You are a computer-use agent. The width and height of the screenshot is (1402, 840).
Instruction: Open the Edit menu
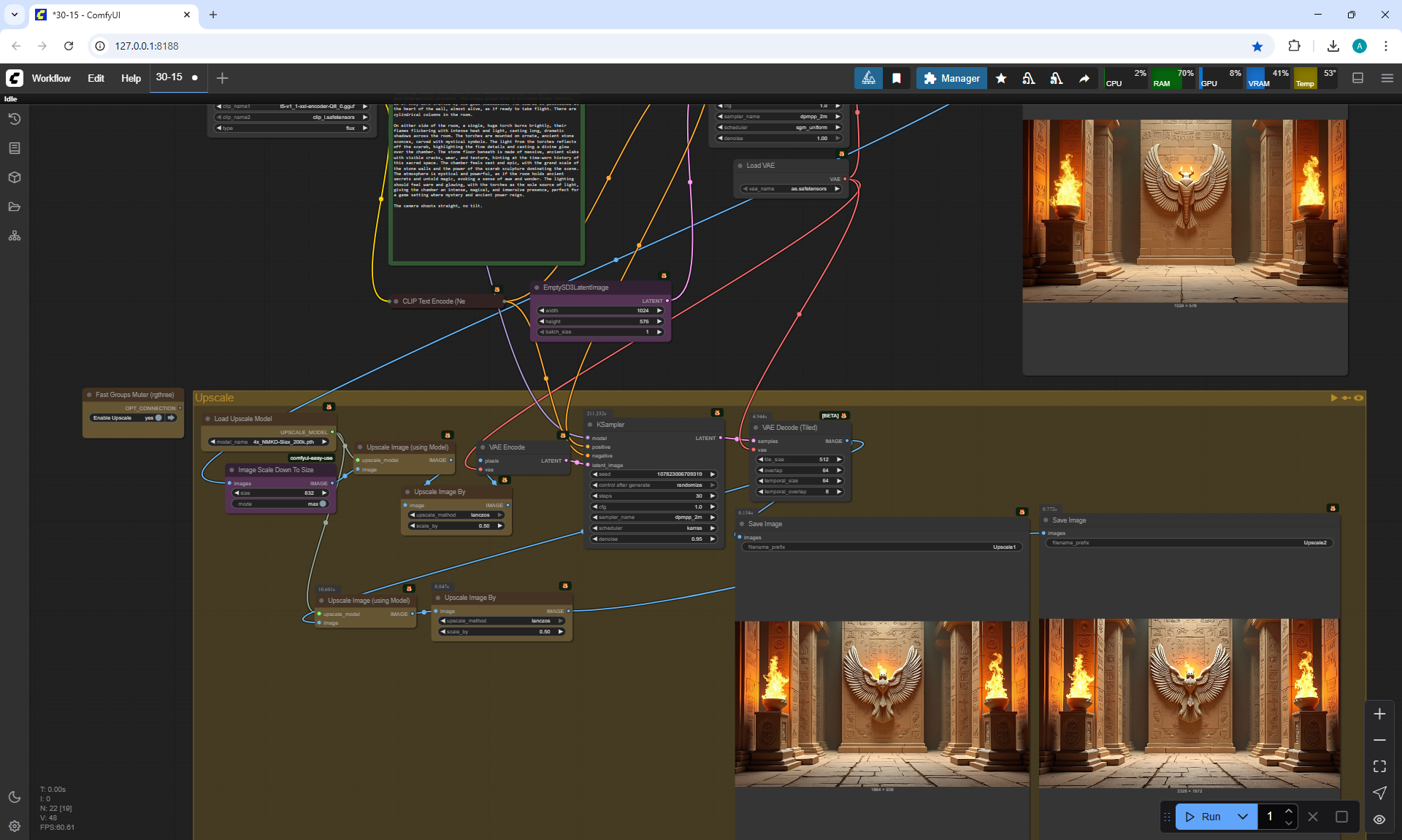pyautogui.click(x=96, y=78)
